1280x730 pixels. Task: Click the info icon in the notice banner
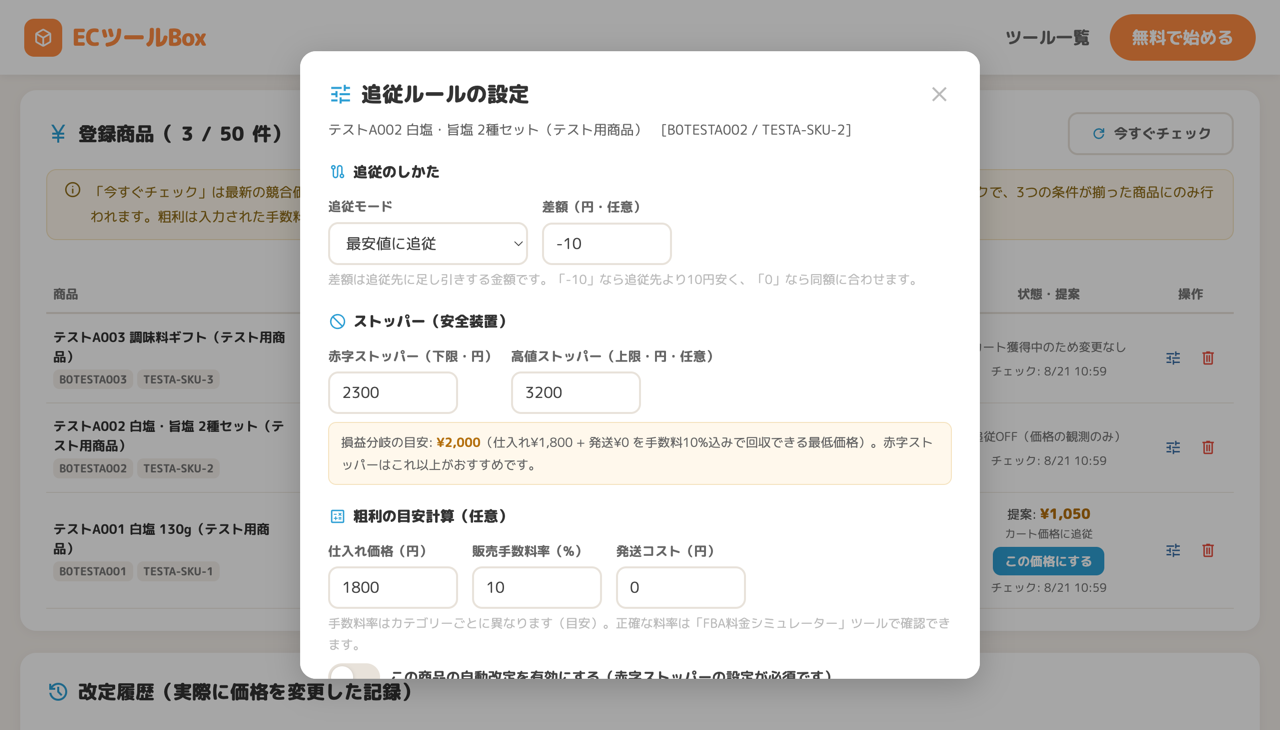pyautogui.click(x=73, y=190)
